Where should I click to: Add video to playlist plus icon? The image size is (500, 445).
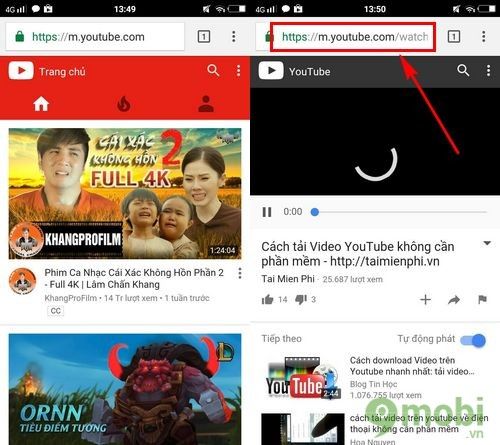click(x=425, y=300)
